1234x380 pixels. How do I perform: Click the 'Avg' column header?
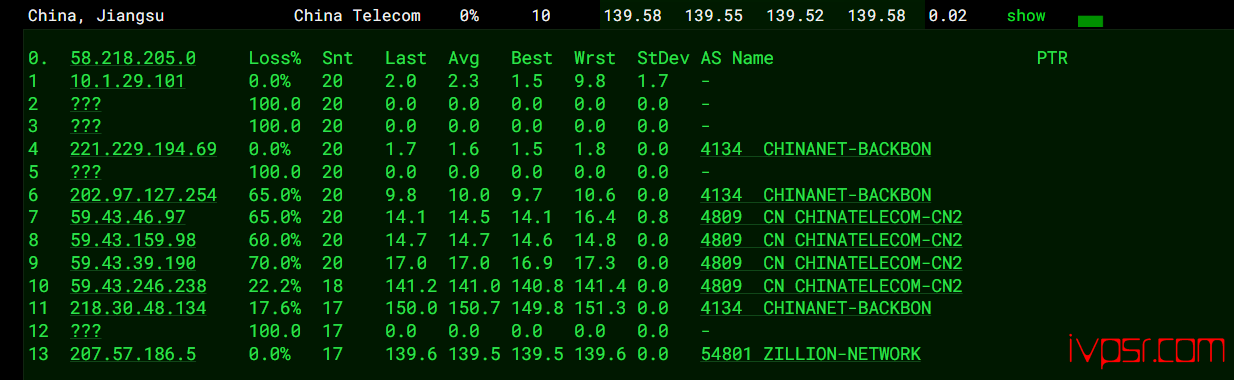464,58
